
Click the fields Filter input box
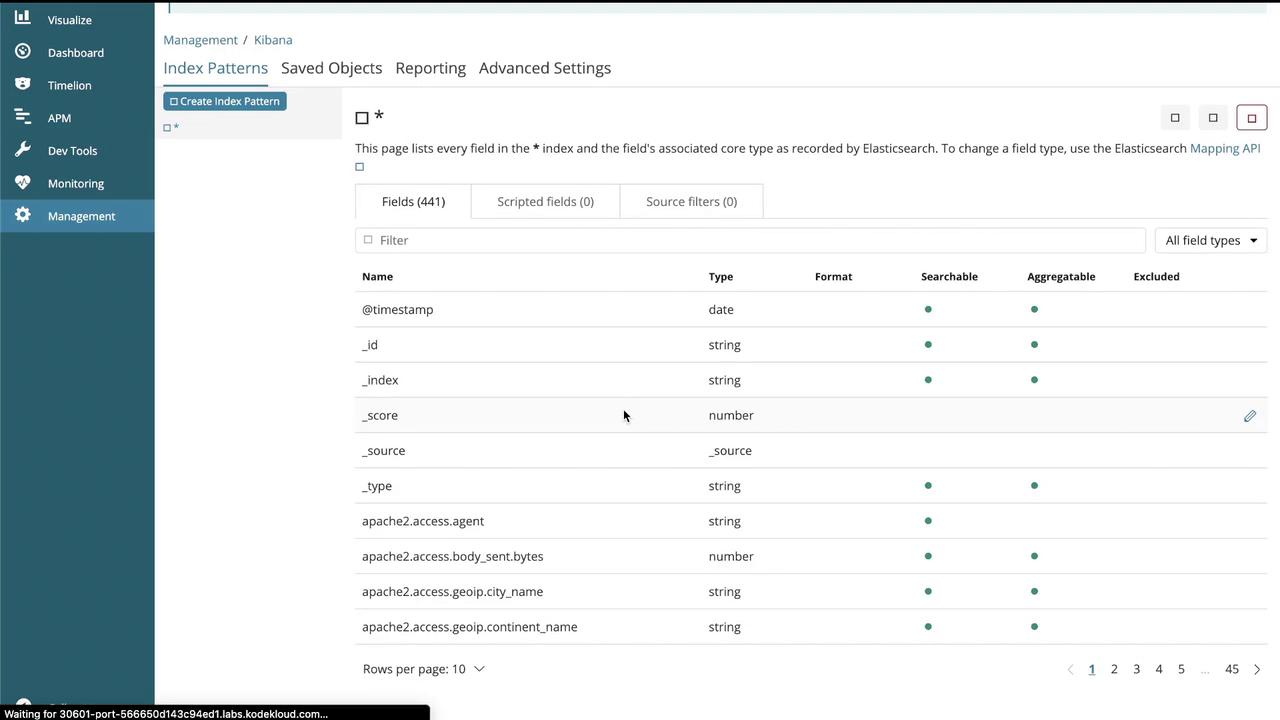tap(750, 240)
